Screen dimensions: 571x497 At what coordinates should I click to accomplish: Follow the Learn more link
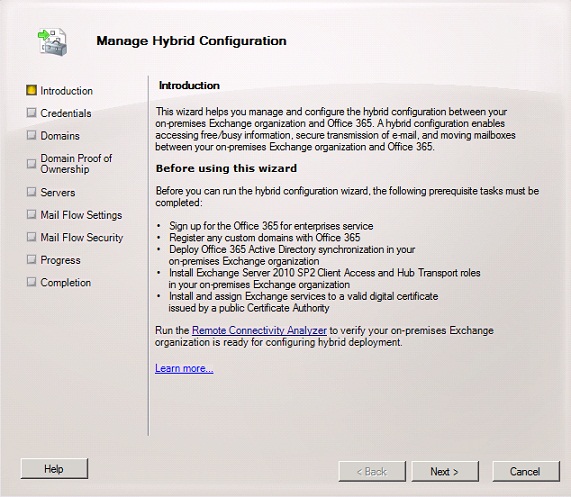click(184, 368)
